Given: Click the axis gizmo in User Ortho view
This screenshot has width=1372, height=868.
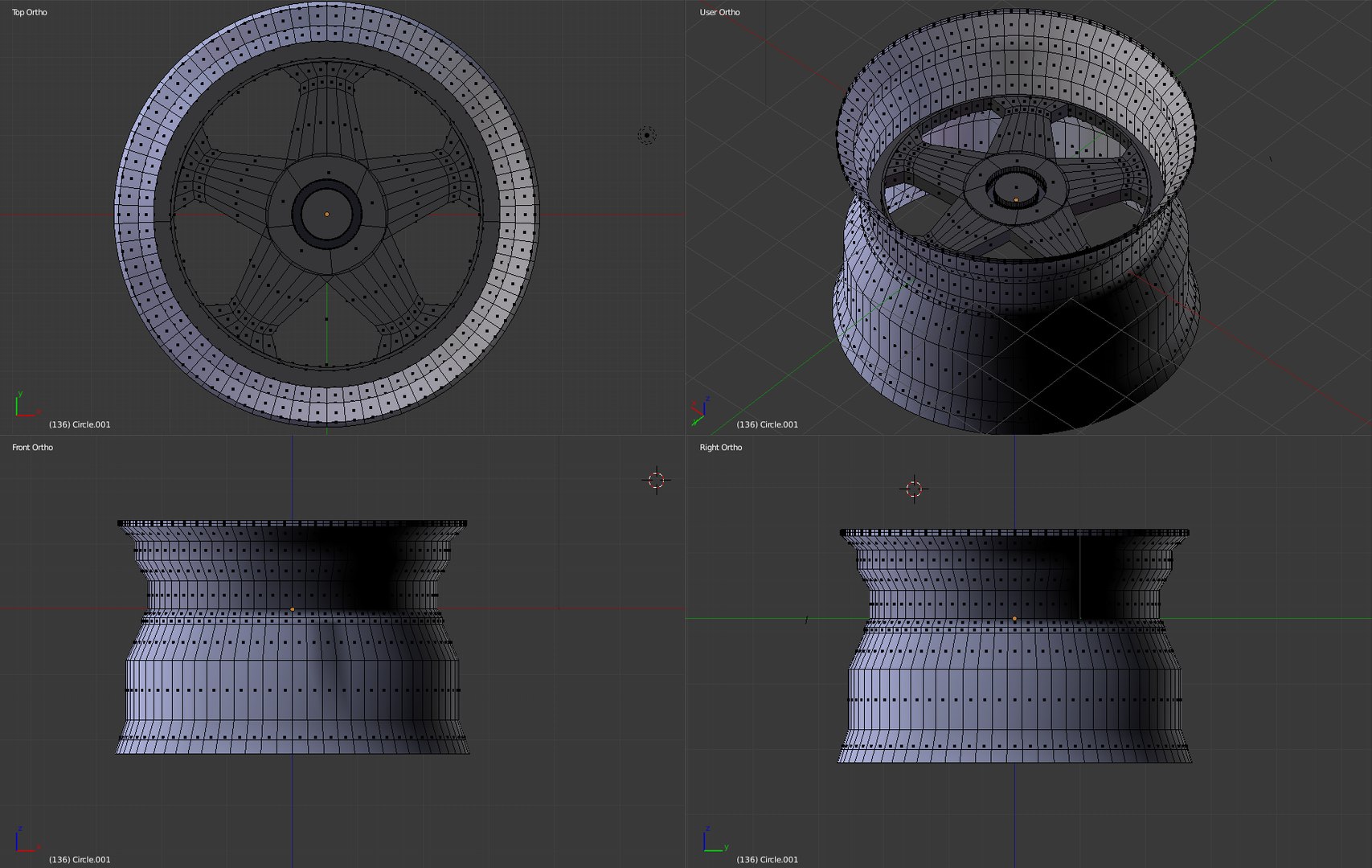Looking at the screenshot, I should click(700, 409).
